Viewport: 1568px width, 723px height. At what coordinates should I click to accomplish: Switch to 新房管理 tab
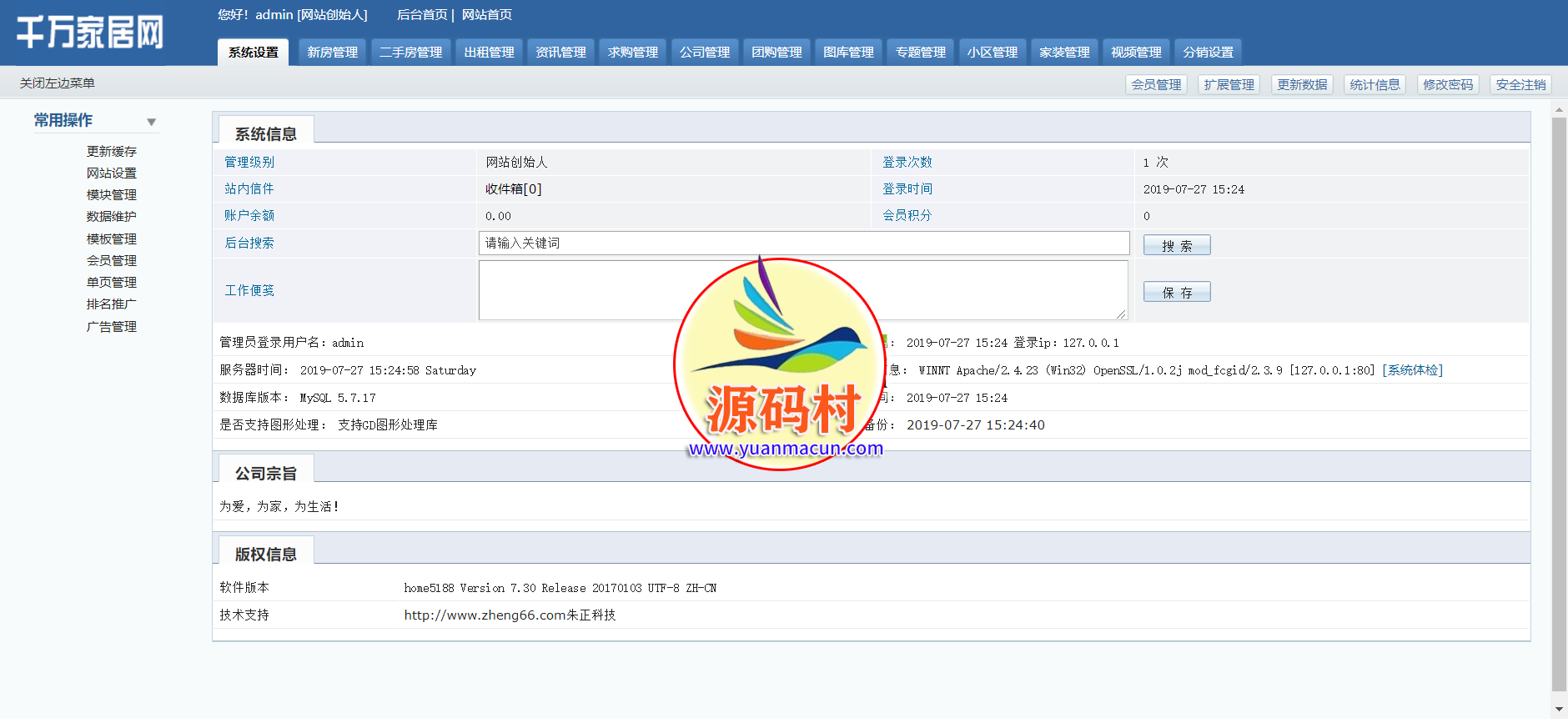coord(332,53)
